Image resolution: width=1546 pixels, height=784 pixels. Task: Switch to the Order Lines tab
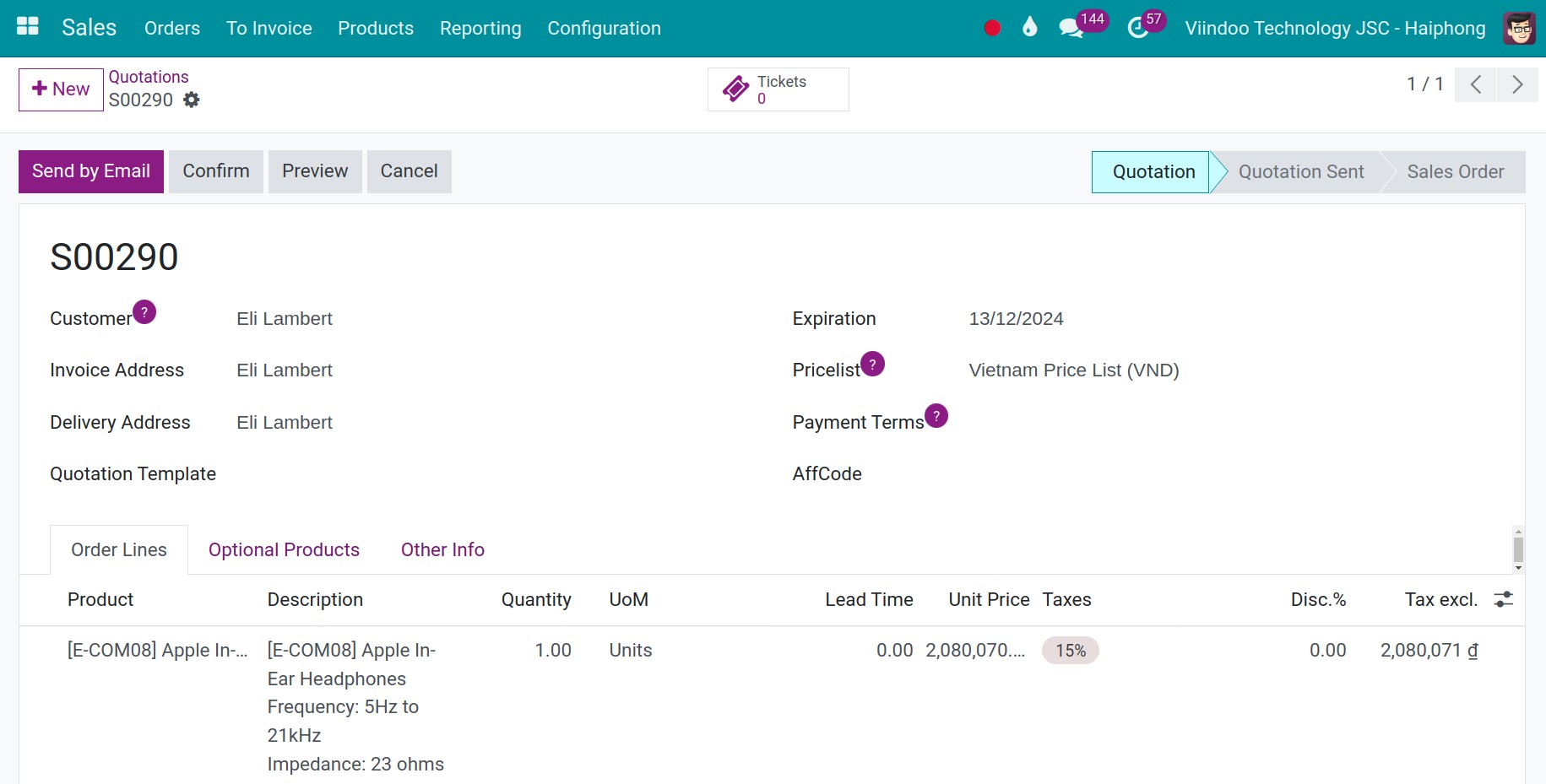click(x=119, y=549)
